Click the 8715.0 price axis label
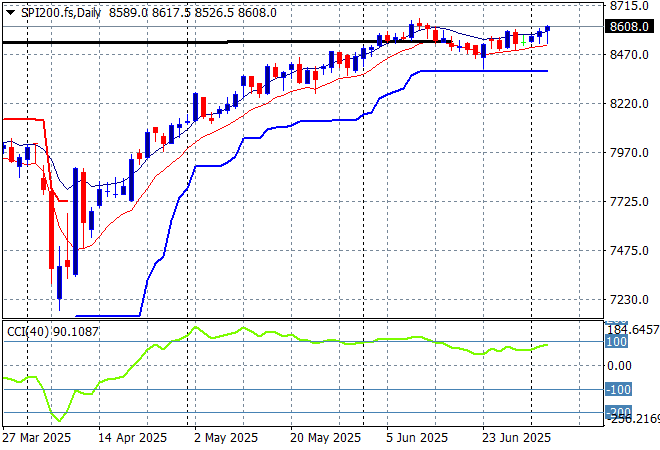The height and width of the screenshot is (450, 660). (631, 6)
